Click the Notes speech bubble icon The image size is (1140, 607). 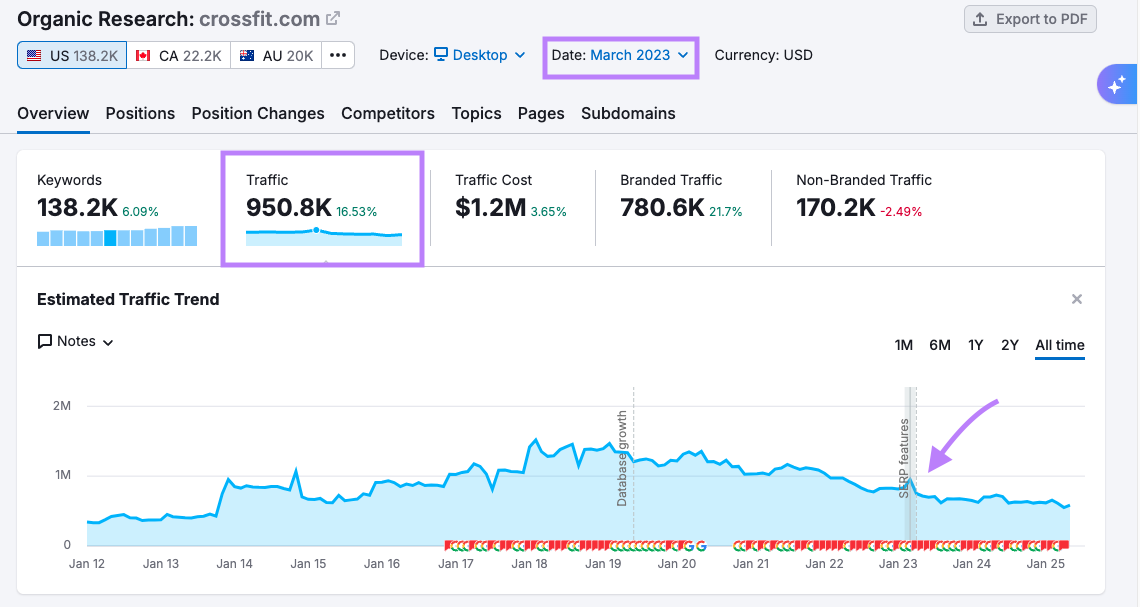45,341
